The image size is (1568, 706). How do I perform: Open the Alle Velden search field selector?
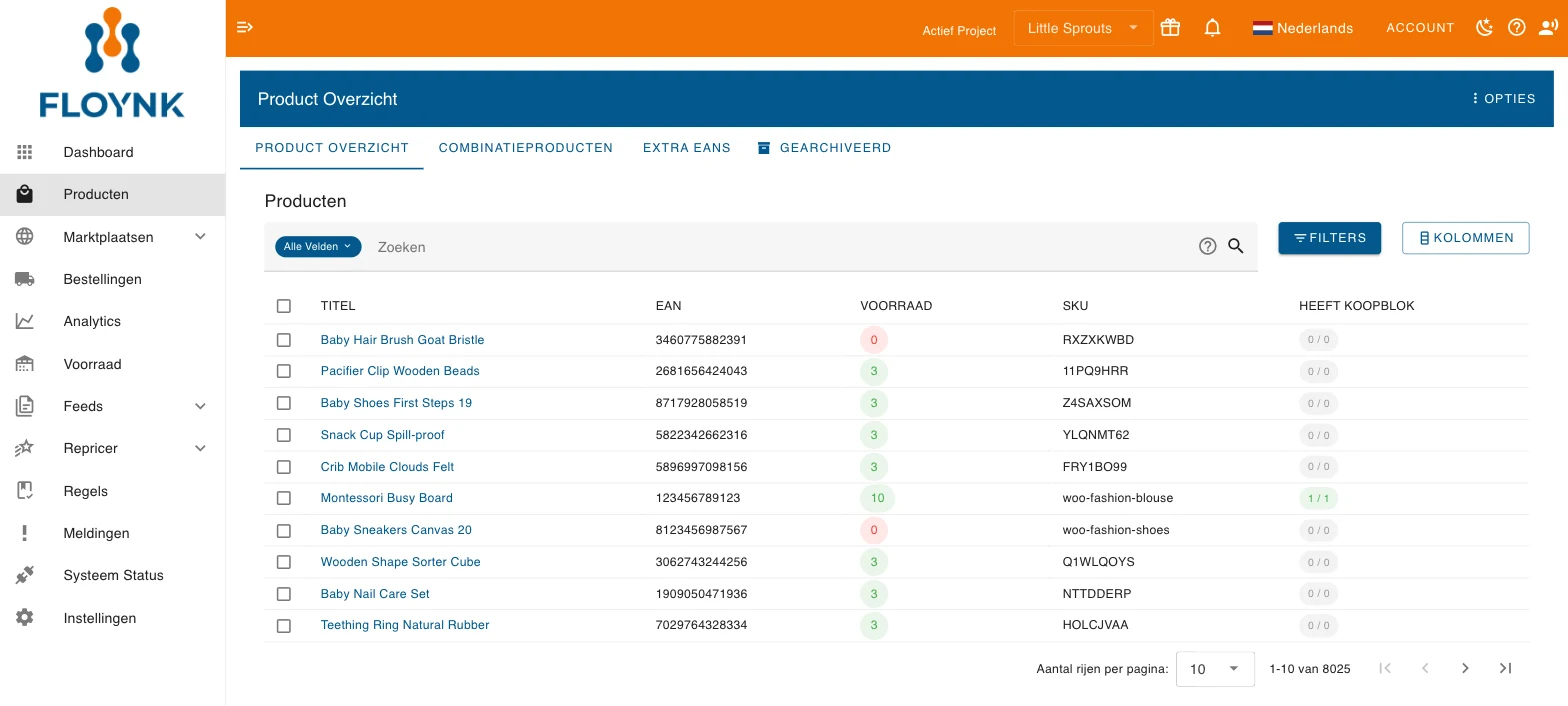coord(318,246)
